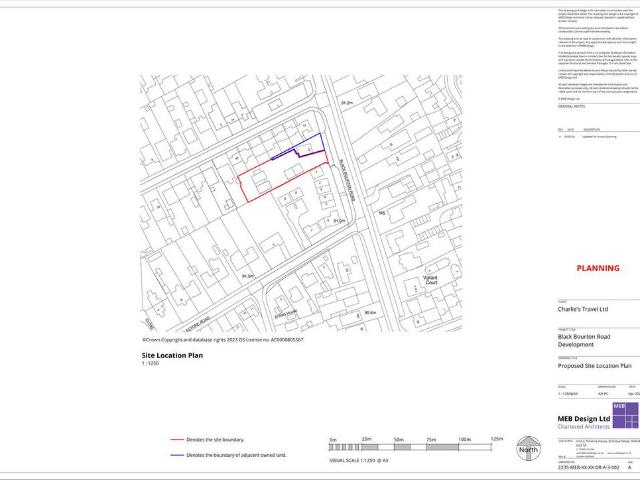Viewport: 640px width, 480px height.
Task: Click the visual scale bar graphic
Action: pos(410,447)
